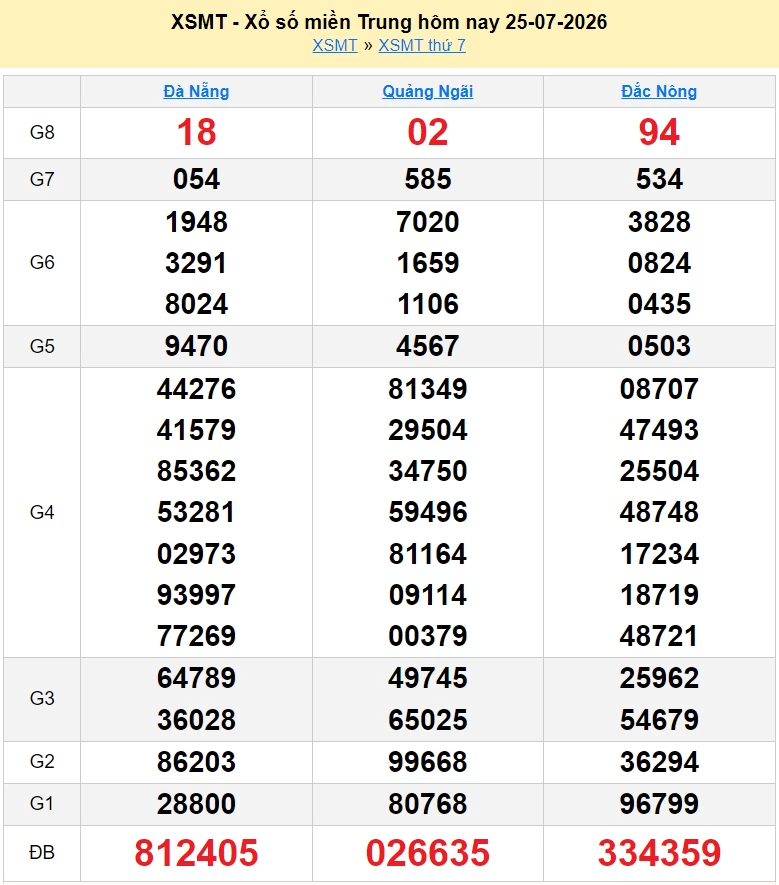Open the Đà Nẵng province link
Image resolution: width=779 pixels, height=885 pixels.
pos(196,91)
